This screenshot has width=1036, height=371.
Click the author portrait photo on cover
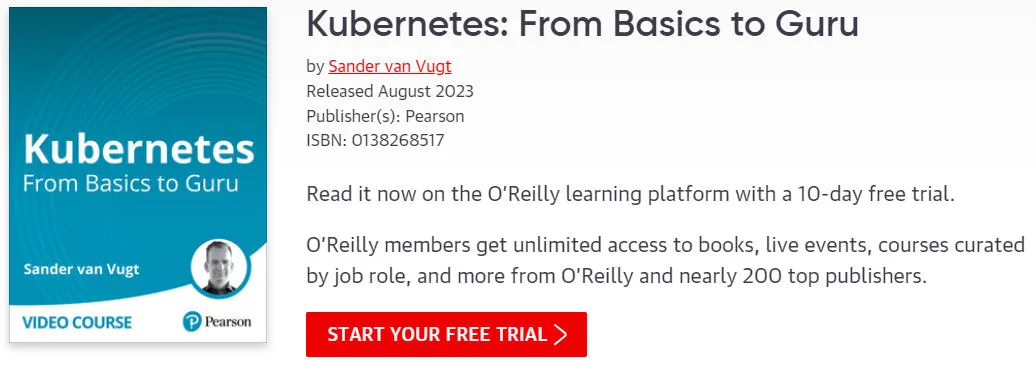219,267
